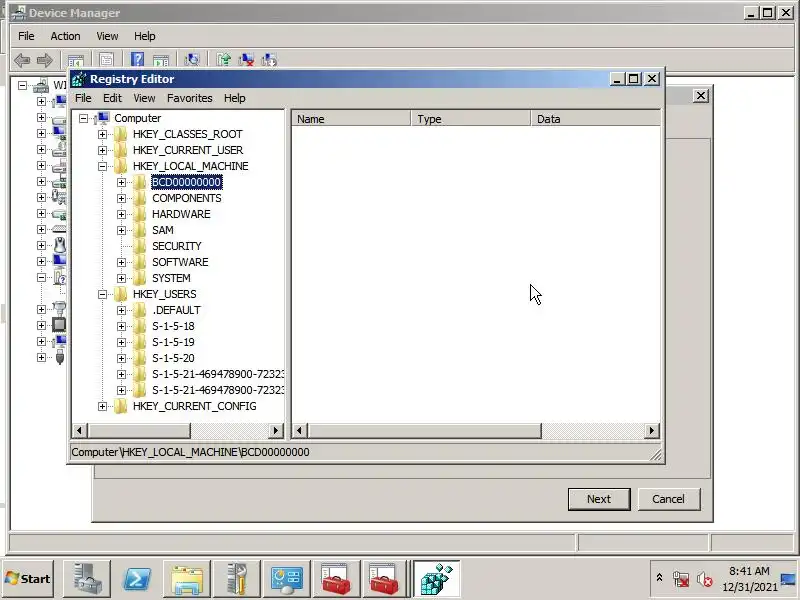Expand the S-1-5-20 key
The width and height of the screenshot is (800, 600).
pos(121,358)
